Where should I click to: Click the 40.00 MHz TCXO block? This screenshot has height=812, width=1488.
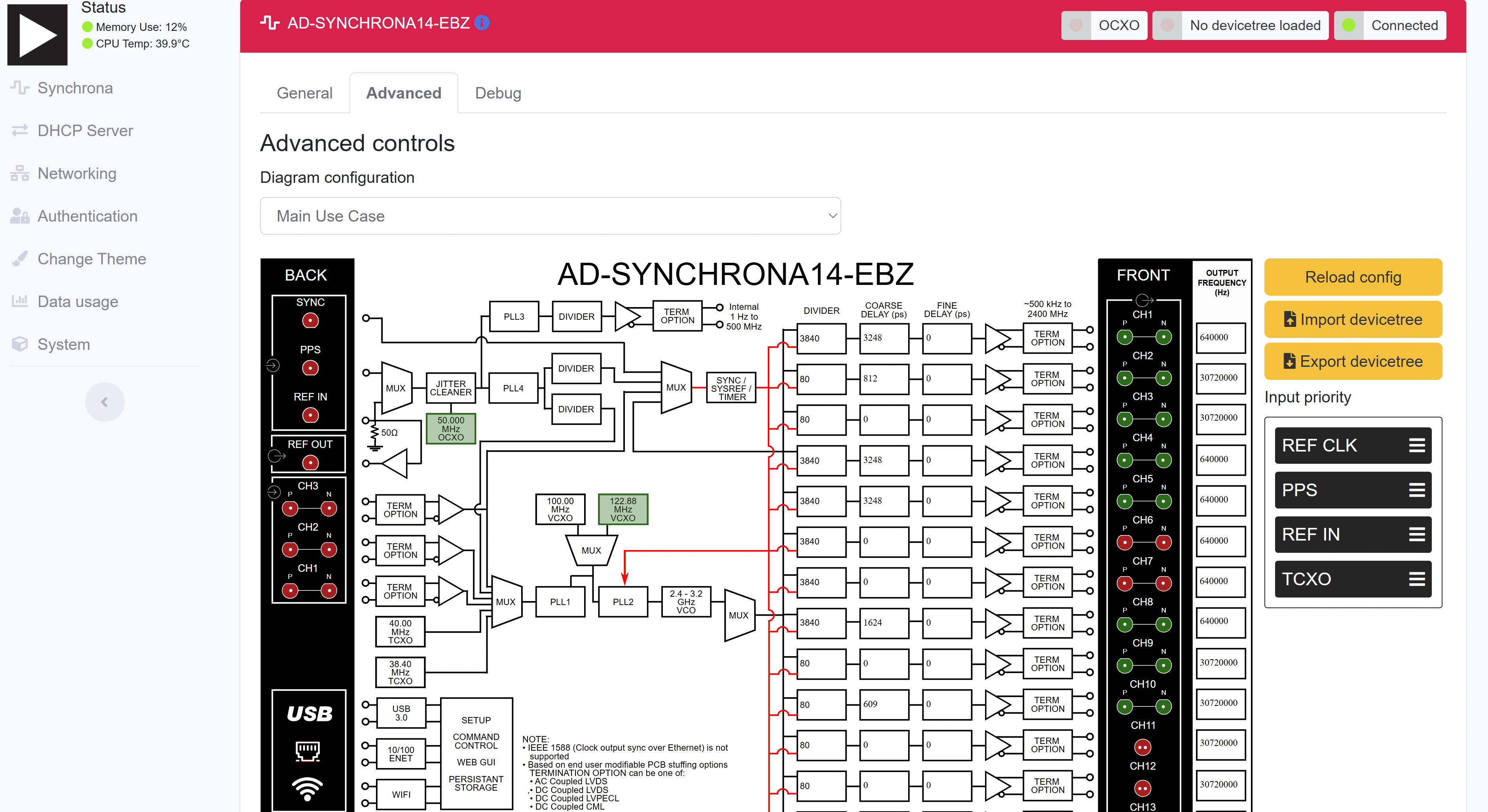[400, 632]
